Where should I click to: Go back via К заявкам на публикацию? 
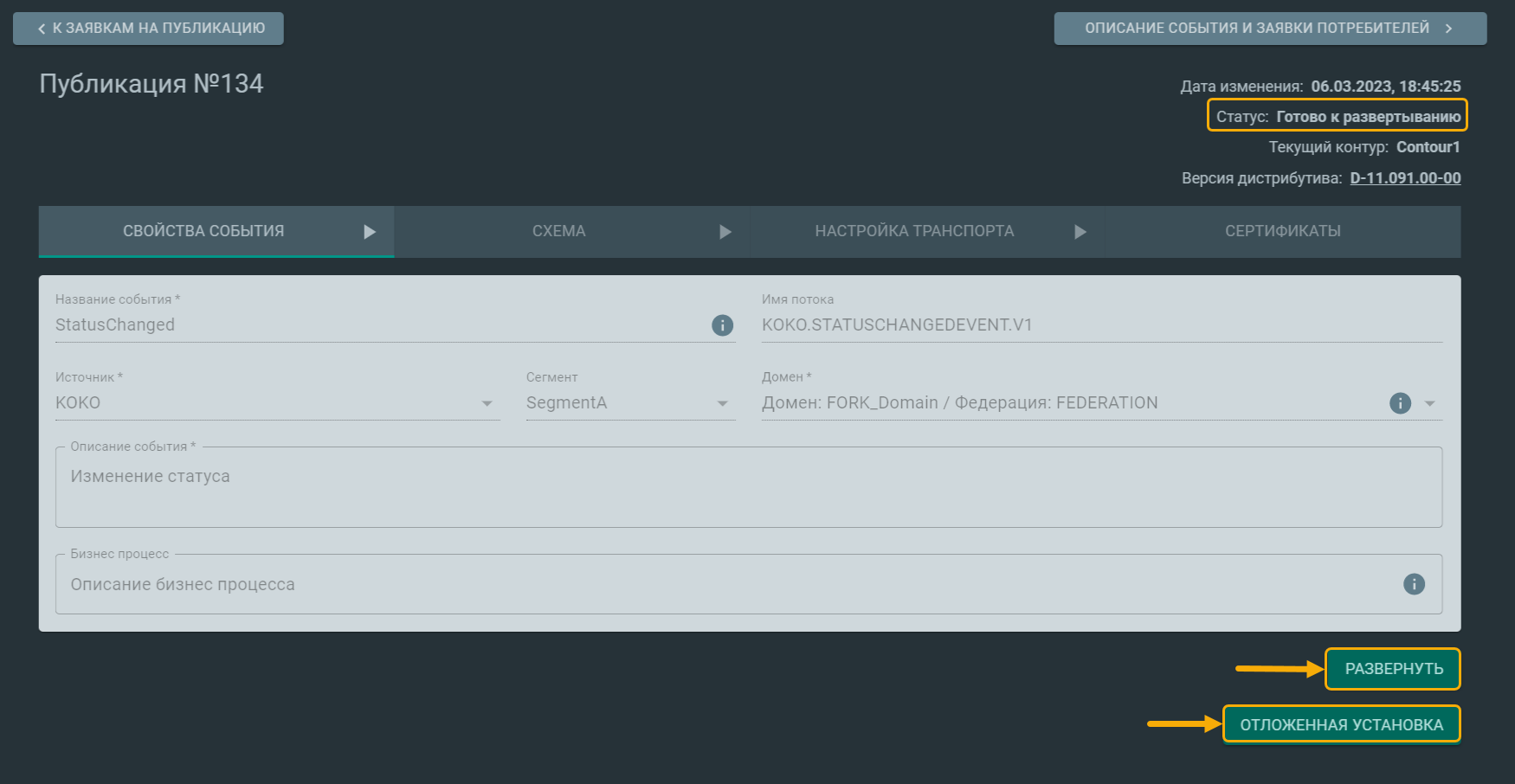click(x=149, y=28)
